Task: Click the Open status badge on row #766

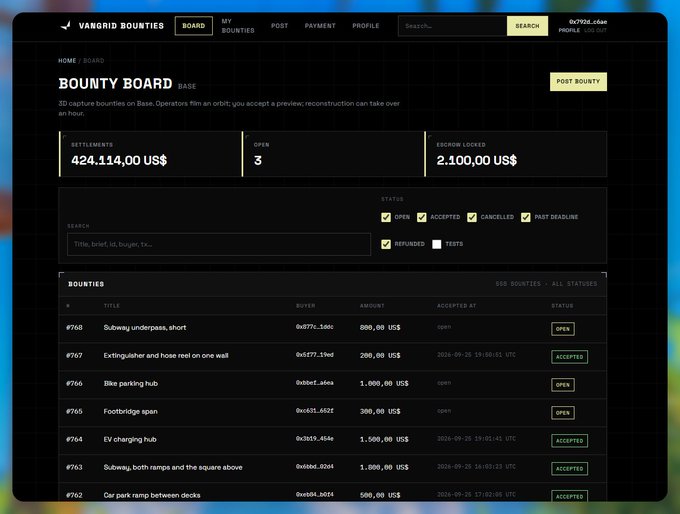Action: (562, 385)
